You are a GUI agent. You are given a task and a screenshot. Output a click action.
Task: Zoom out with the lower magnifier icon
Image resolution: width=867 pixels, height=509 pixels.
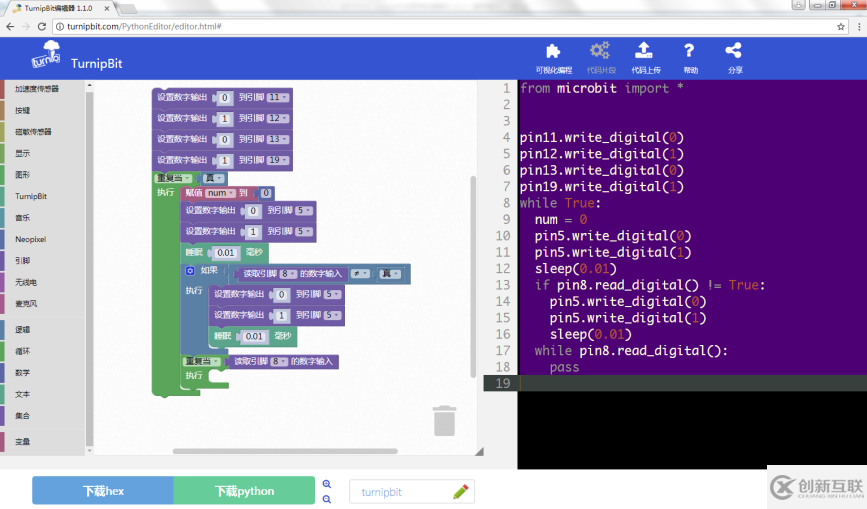(327, 499)
